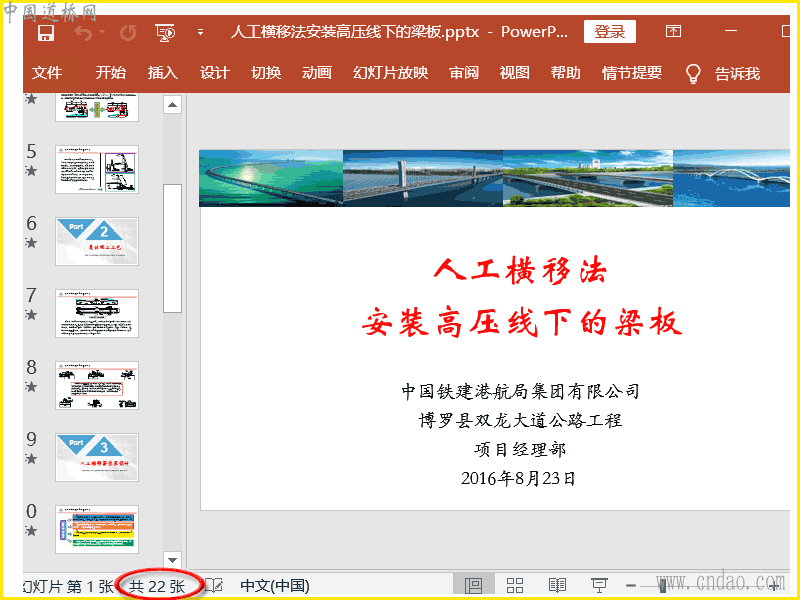The width and height of the screenshot is (800, 600).
Task: Click the thumbnail pane scrollbar thumb
Action: pyautogui.click(x=172, y=248)
